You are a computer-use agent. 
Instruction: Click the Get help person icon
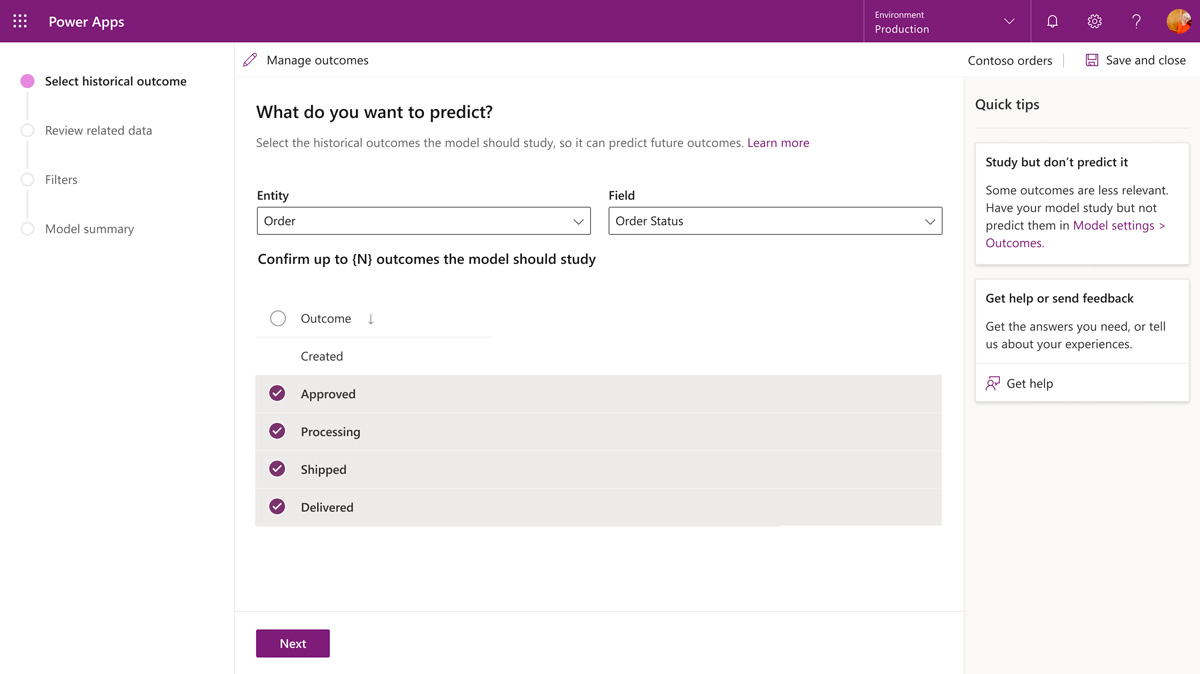(993, 383)
